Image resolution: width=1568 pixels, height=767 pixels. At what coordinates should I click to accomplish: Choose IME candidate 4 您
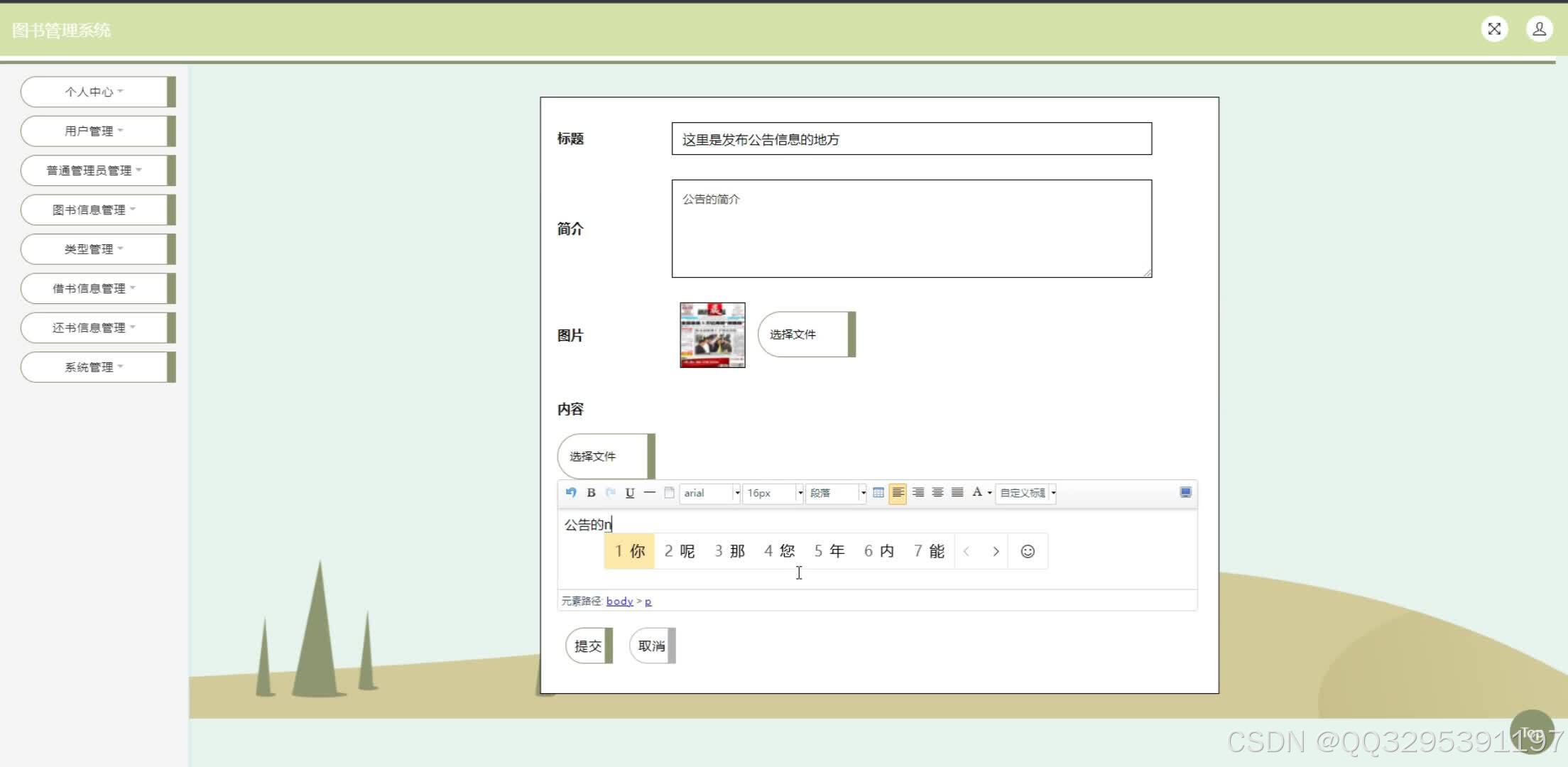click(x=779, y=551)
